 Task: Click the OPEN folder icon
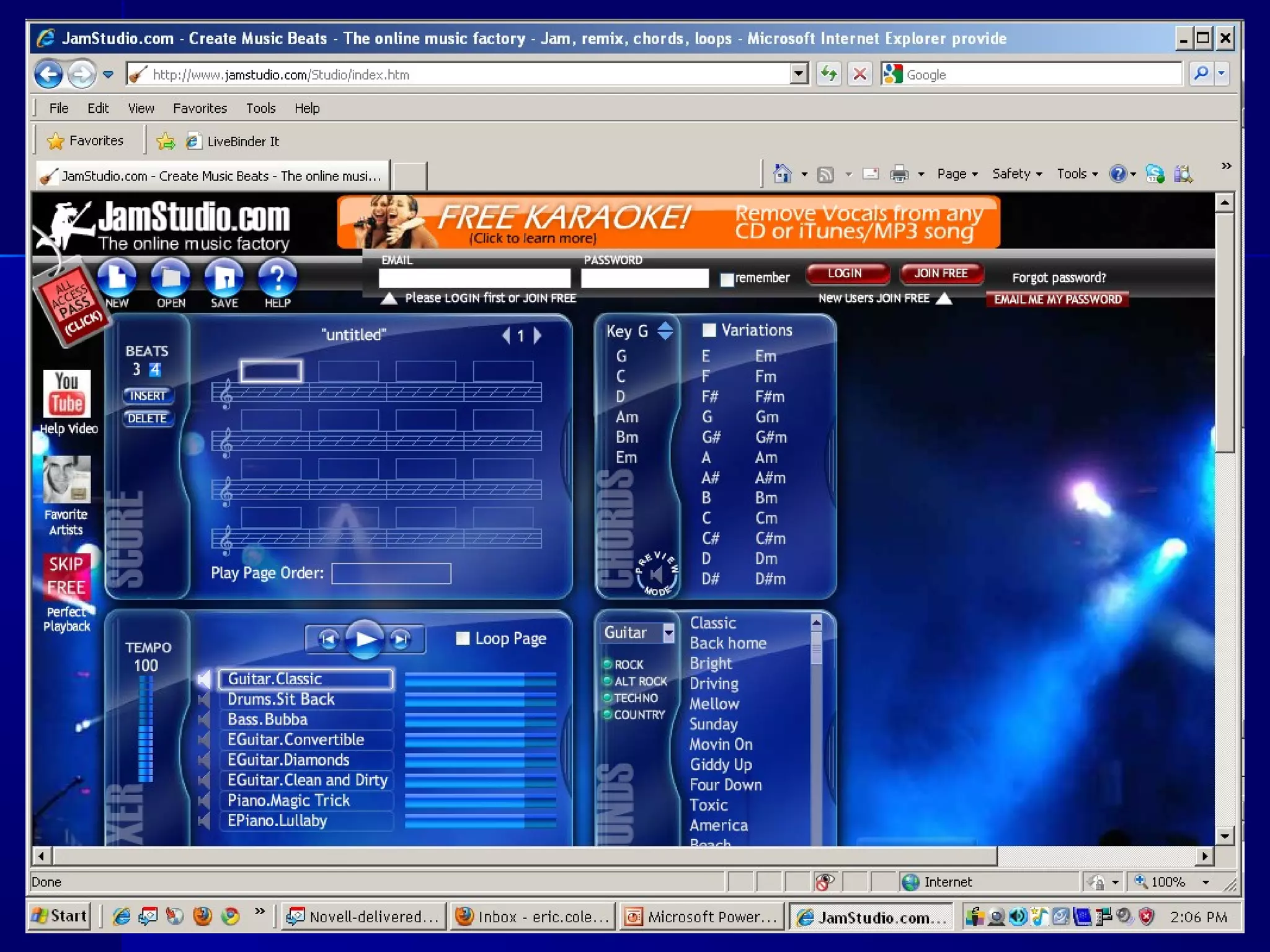171,278
